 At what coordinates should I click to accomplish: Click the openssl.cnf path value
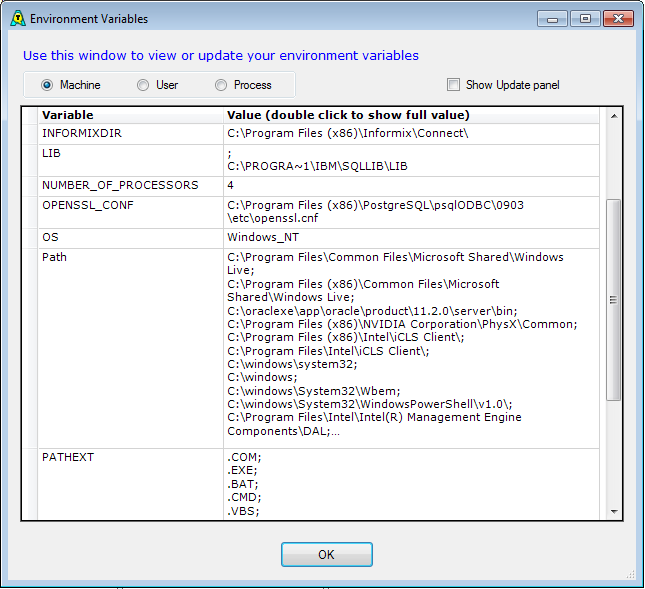tap(375, 212)
